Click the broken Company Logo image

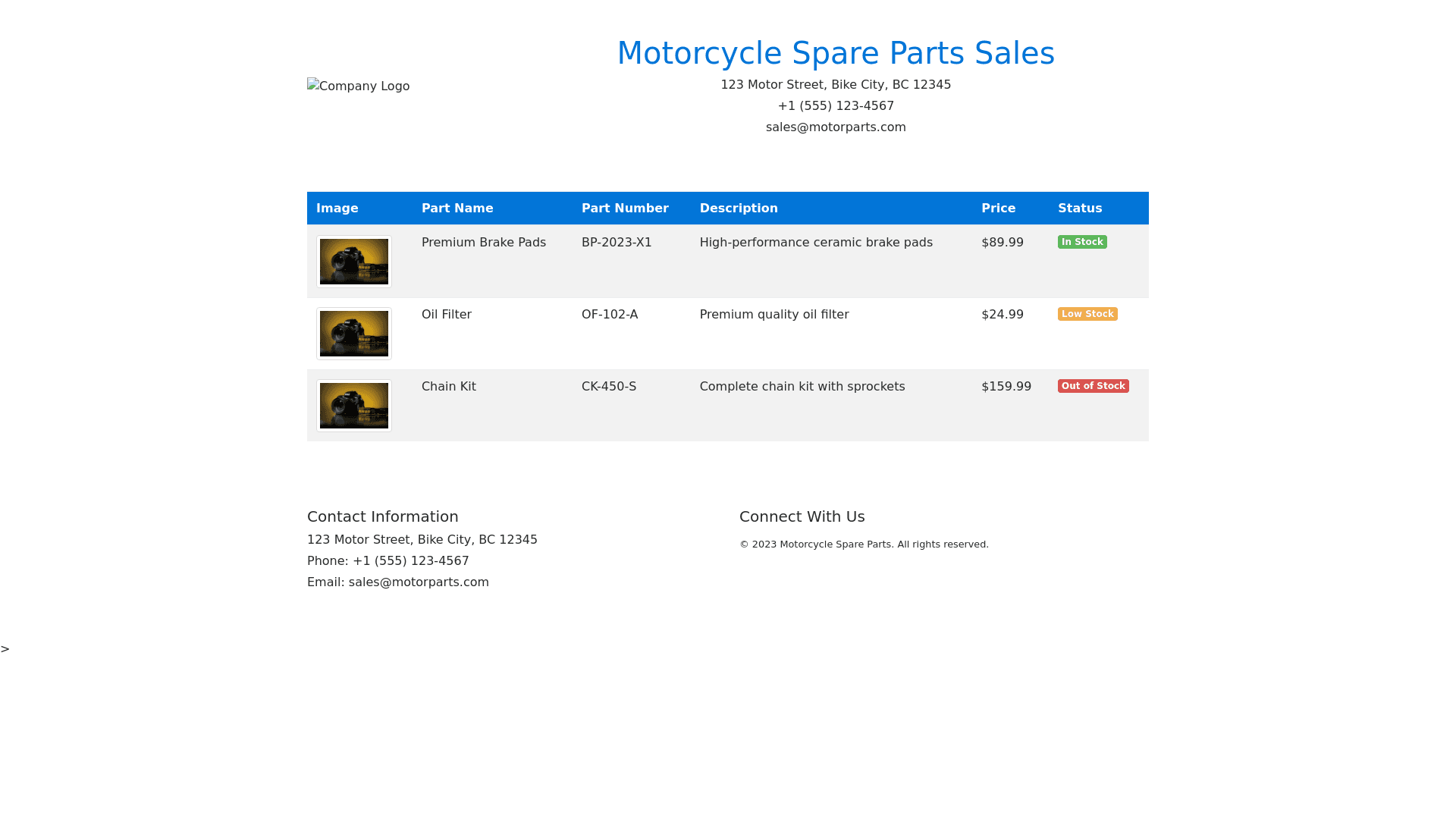(358, 86)
